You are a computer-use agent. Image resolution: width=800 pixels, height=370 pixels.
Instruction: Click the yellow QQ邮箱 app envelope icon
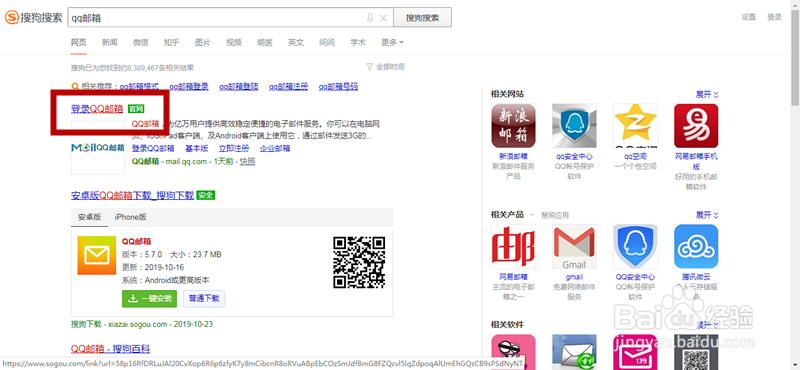pyautogui.click(x=97, y=256)
